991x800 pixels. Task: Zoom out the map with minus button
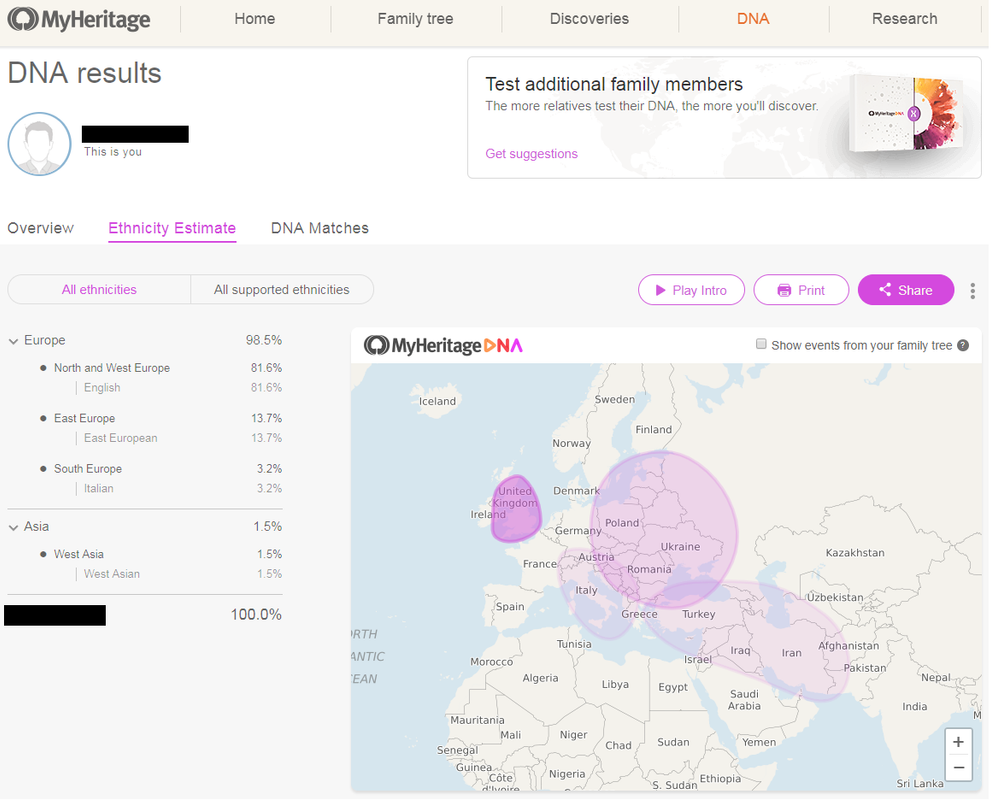[x=958, y=768]
